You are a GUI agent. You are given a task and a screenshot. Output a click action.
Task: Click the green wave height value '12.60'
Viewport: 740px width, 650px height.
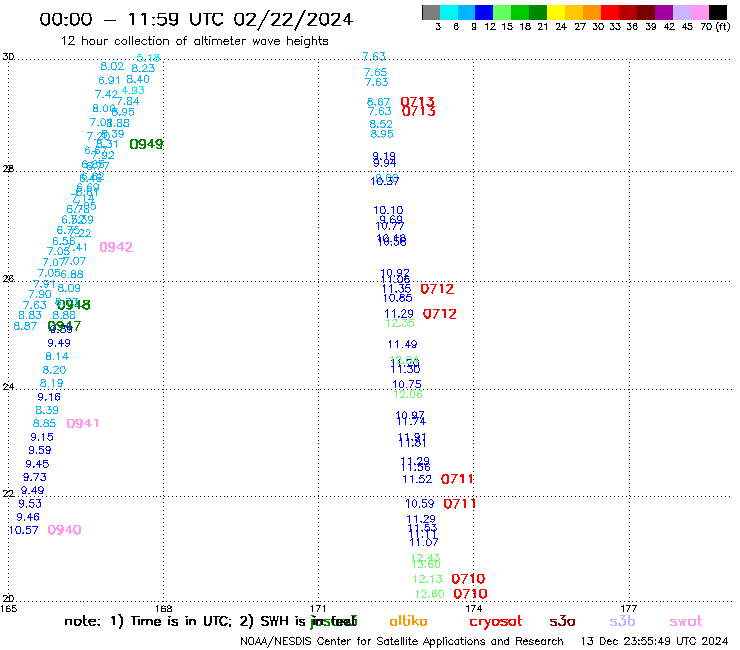coord(429,594)
